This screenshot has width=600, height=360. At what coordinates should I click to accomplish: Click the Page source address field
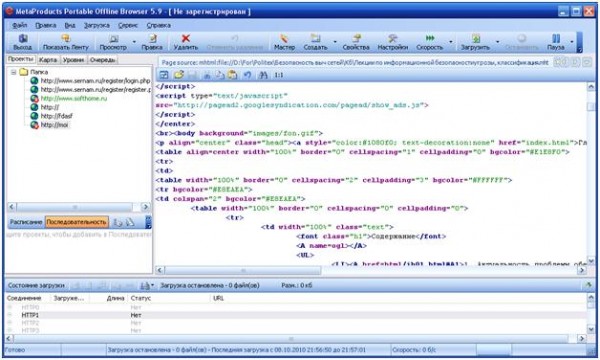pos(355,62)
